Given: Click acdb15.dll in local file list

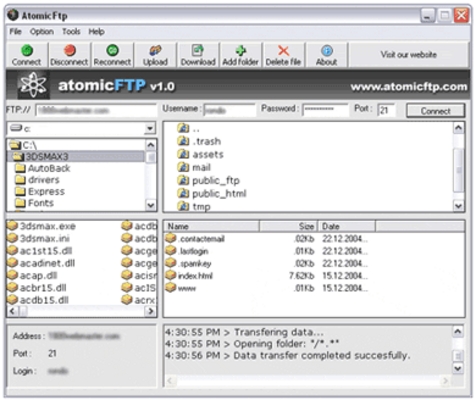Looking at the screenshot, I should pyautogui.click(x=44, y=300).
